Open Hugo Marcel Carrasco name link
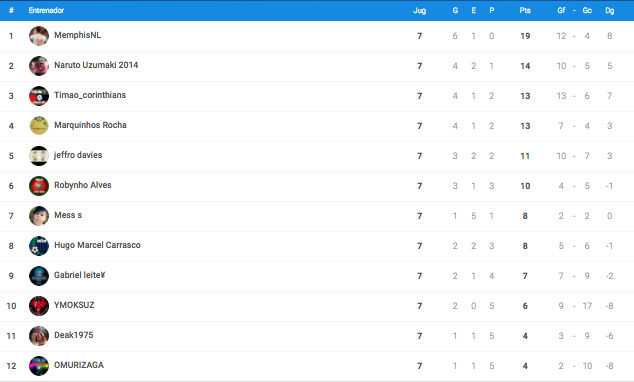Screen dimensions: 634x382 point(97,245)
